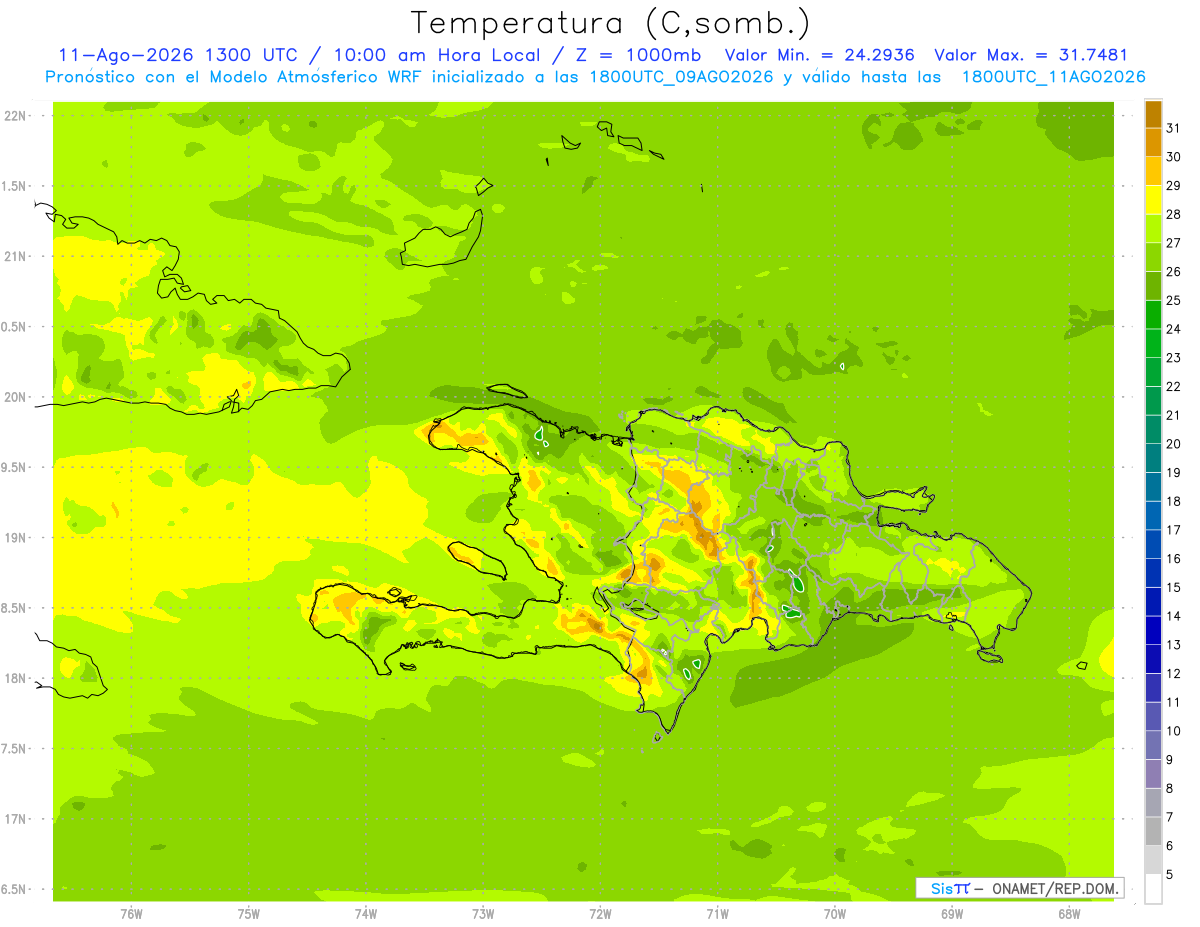Pick the gray swatch between legend 6 and 7
The width and height of the screenshot is (1200, 927).
coord(1153,831)
